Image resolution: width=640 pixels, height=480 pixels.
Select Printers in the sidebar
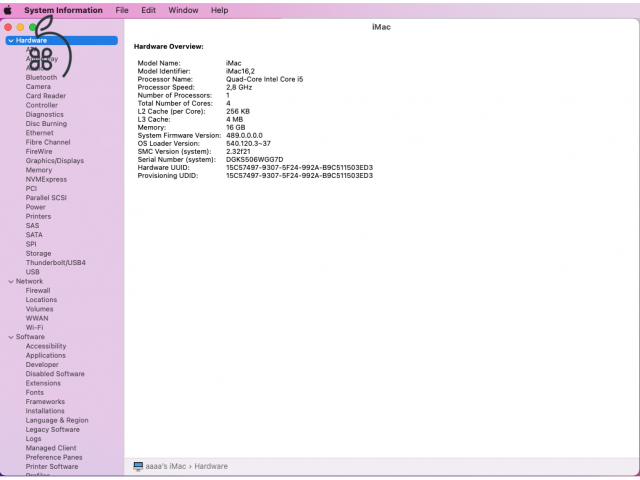(38, 216)
